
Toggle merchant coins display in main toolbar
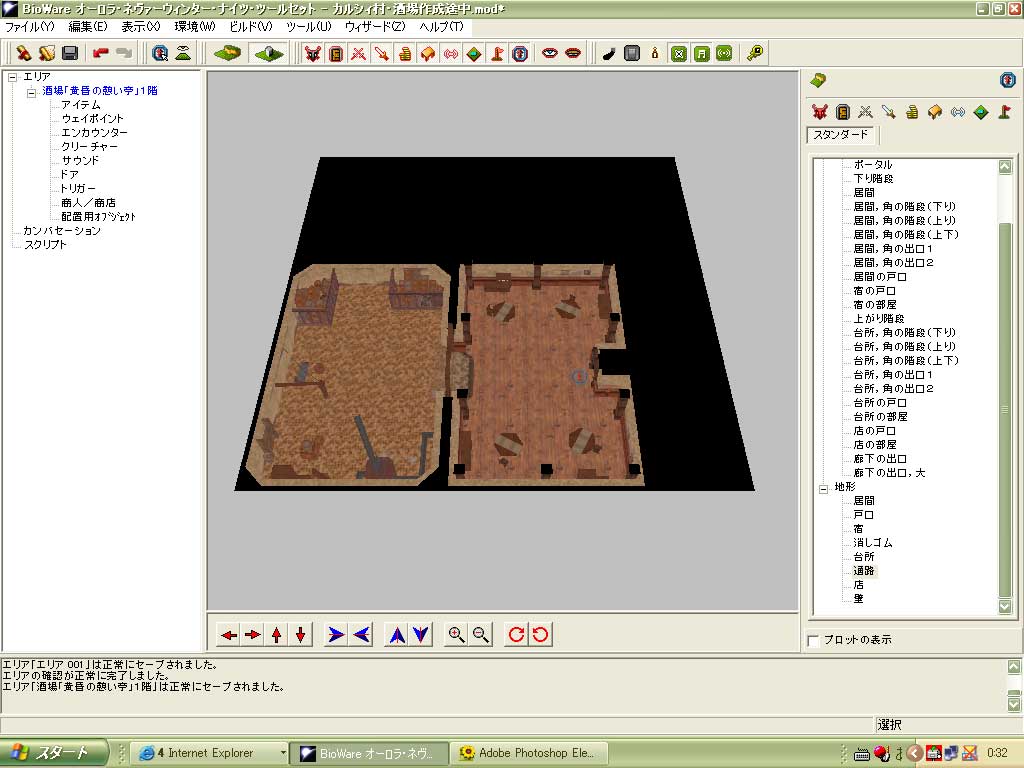pyautogui.click(x=405, y=54)
